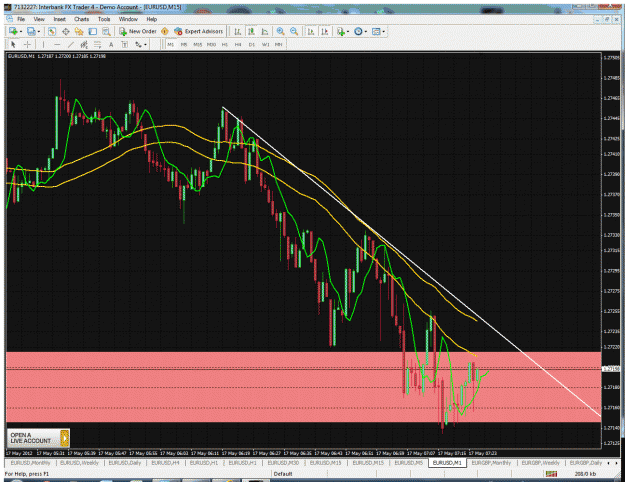This screenshot has width=625, height=482.
Task: Switch chart to candlesticks icon
Action: point(251,31)
